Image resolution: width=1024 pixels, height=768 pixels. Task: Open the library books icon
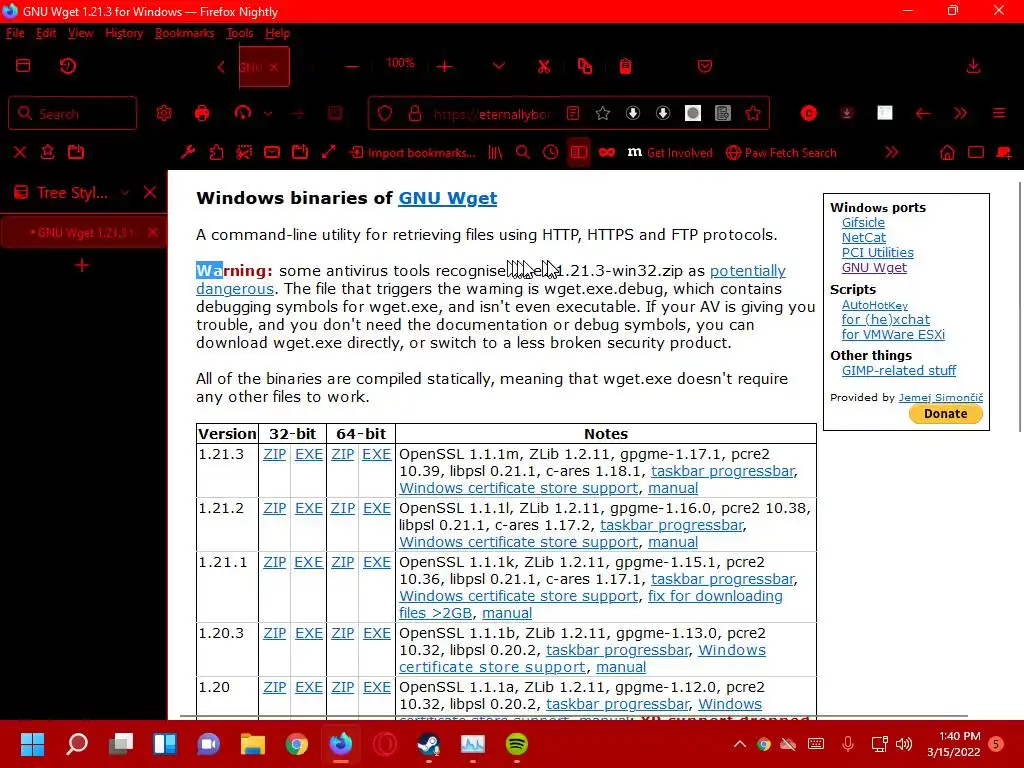[x=495, y=152]
